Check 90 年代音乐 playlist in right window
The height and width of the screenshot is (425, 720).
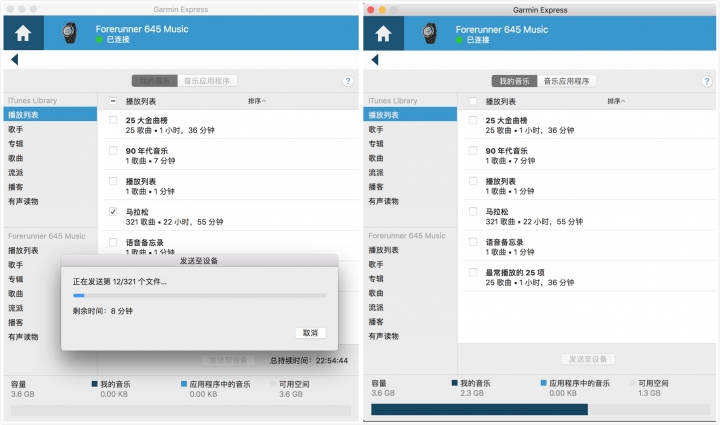[473, 151]
